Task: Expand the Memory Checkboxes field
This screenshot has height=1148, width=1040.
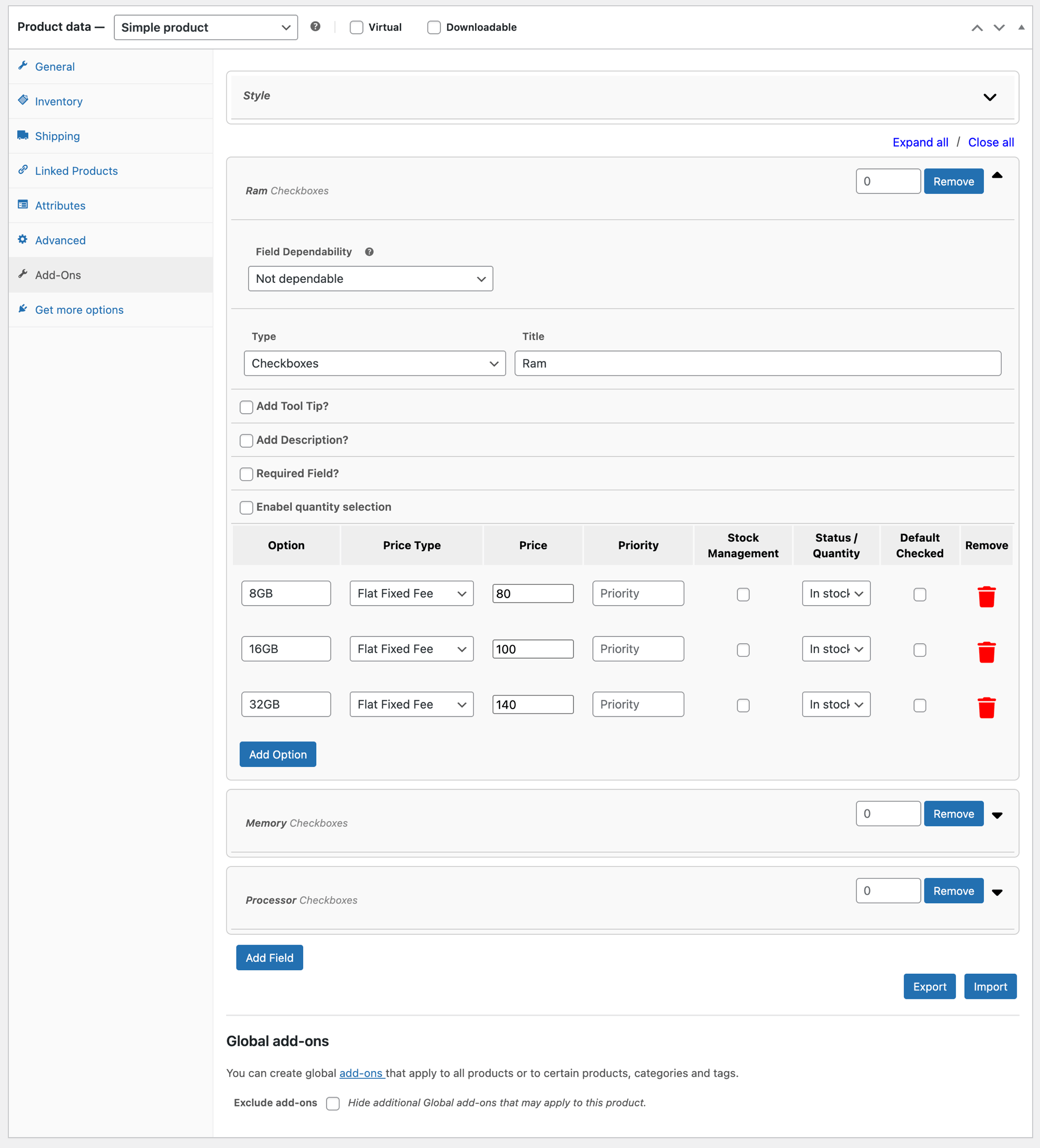Action: [997, 815]
